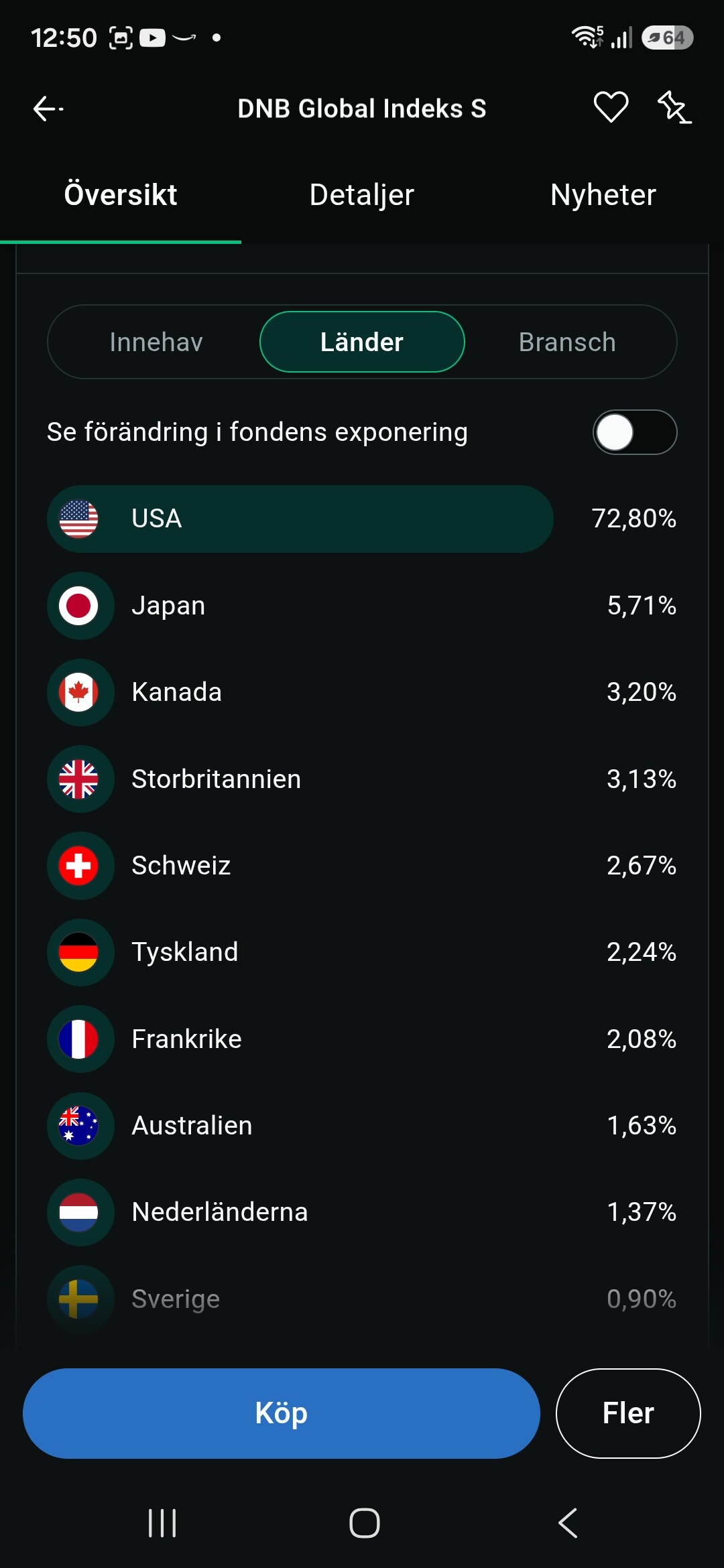Open the Fler options button

click(628, 1413)
